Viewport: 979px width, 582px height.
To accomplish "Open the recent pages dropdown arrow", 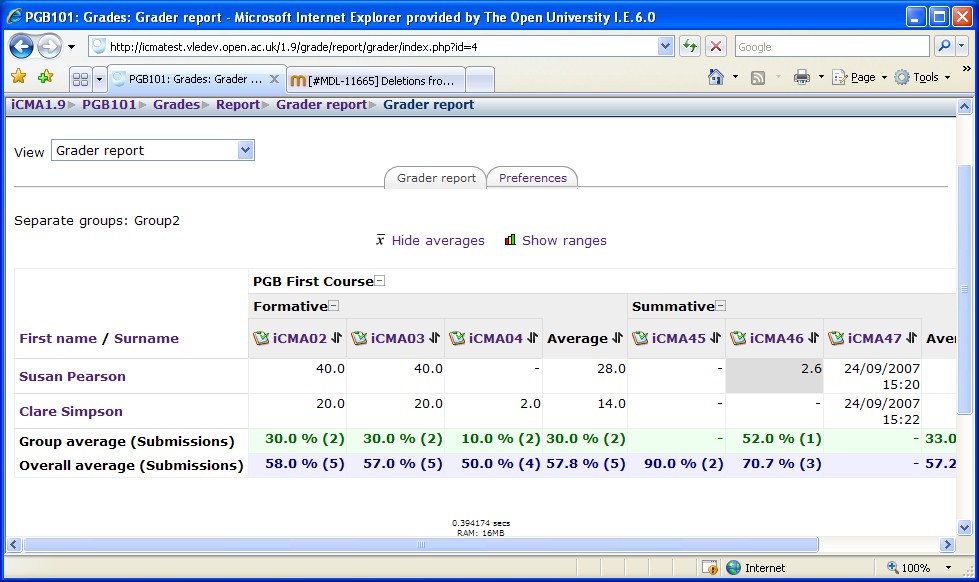I will coord(72,47).
